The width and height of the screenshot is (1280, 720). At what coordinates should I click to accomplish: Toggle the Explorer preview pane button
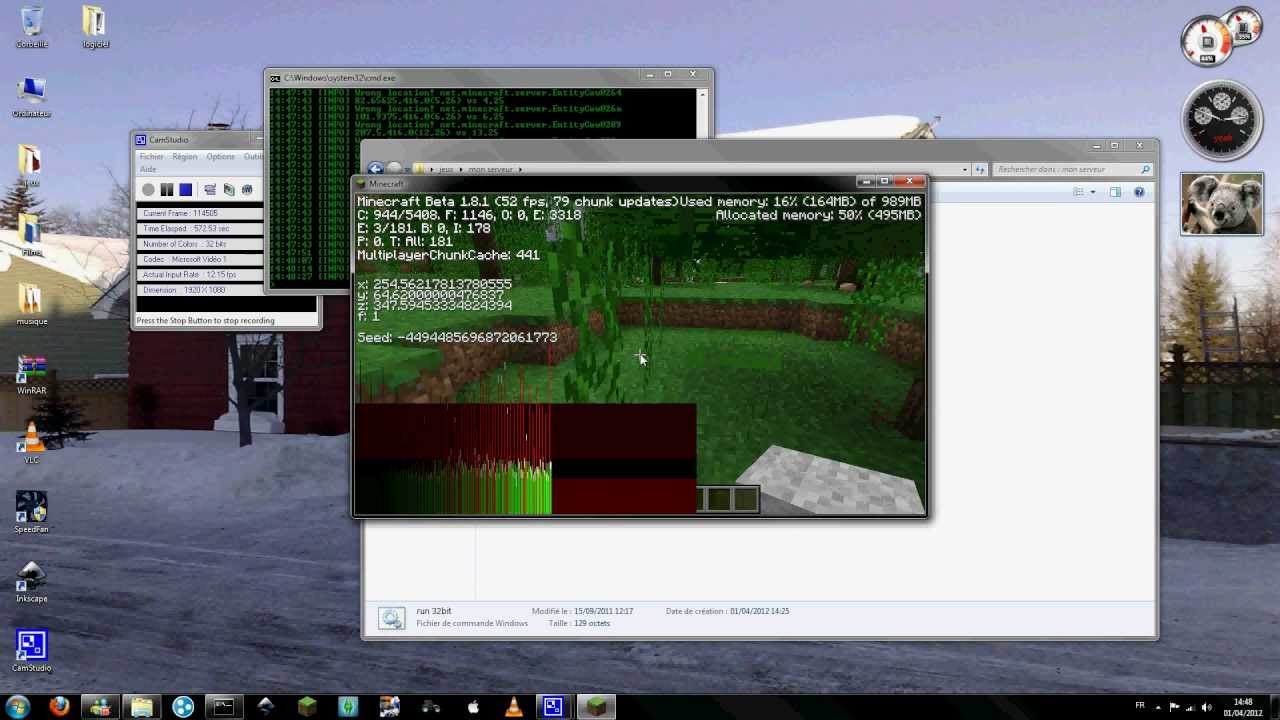[x=1115, y=192]
